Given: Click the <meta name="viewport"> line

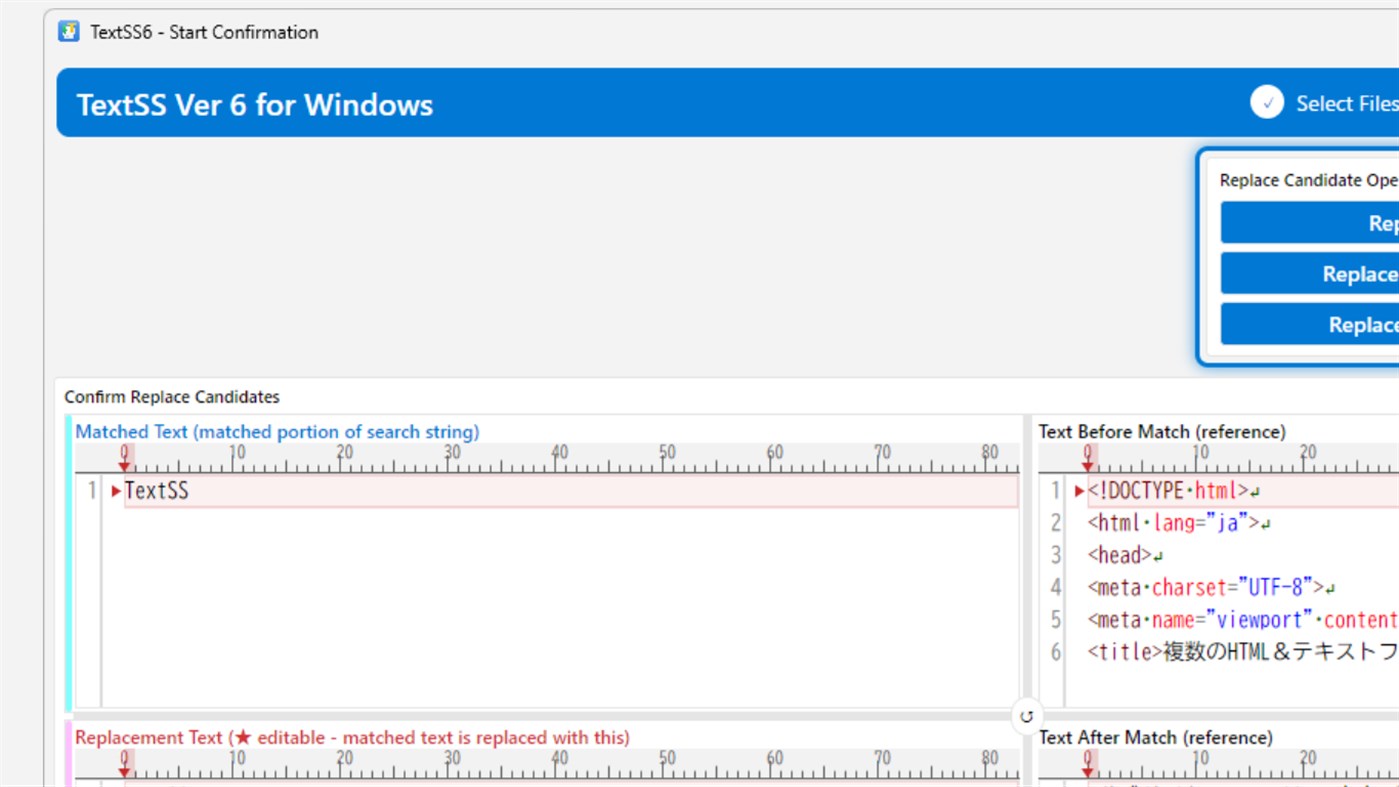Looking at the screenshot, I should (x=1243, y=620).
